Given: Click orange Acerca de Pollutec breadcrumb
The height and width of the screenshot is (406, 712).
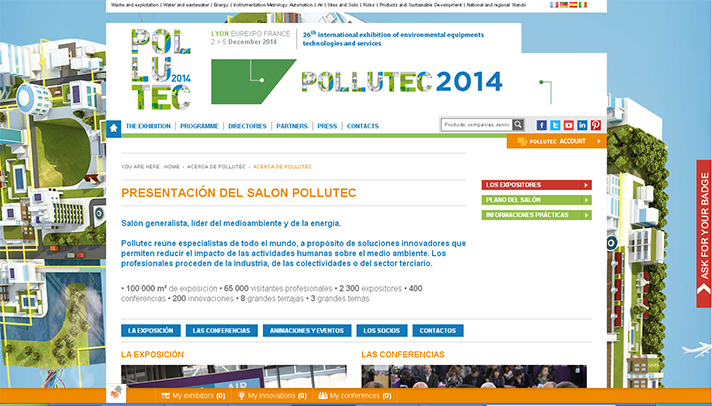Looking at the screenshot, I should pyautogui.click(x=282, y=167).
